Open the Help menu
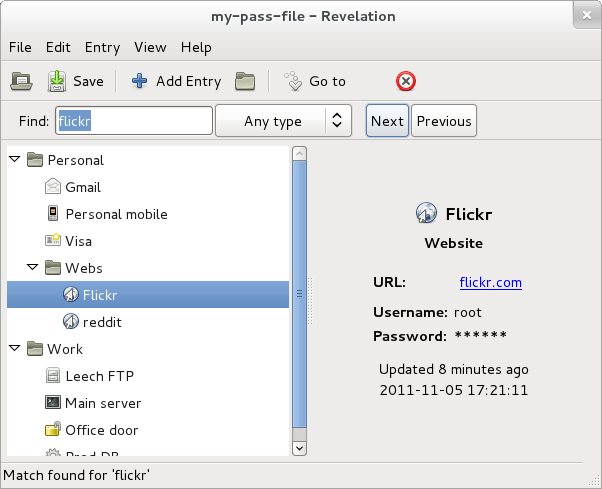602x489 pixels. (196, 47)
